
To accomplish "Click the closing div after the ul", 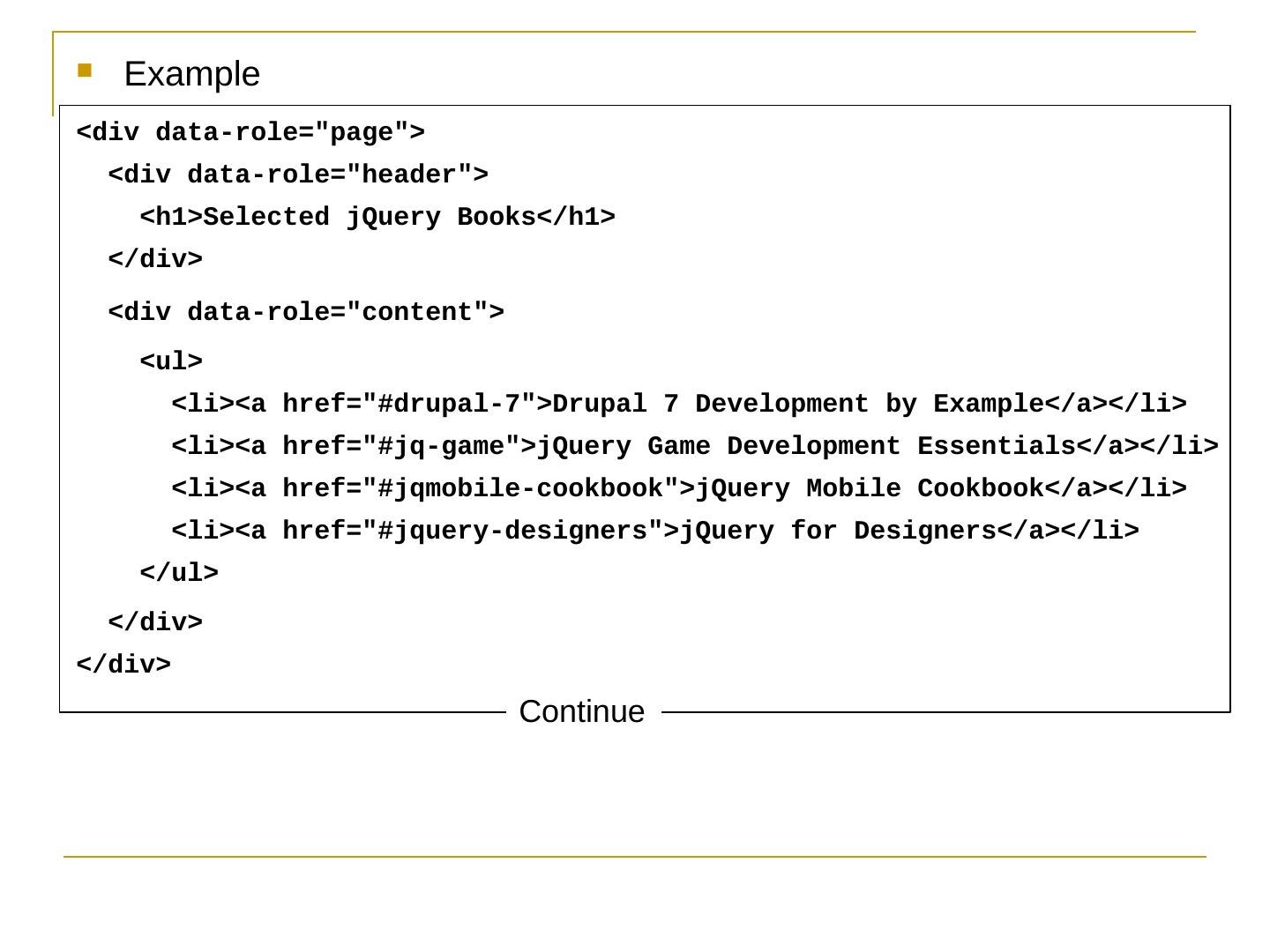I will [x=155, y=623].
